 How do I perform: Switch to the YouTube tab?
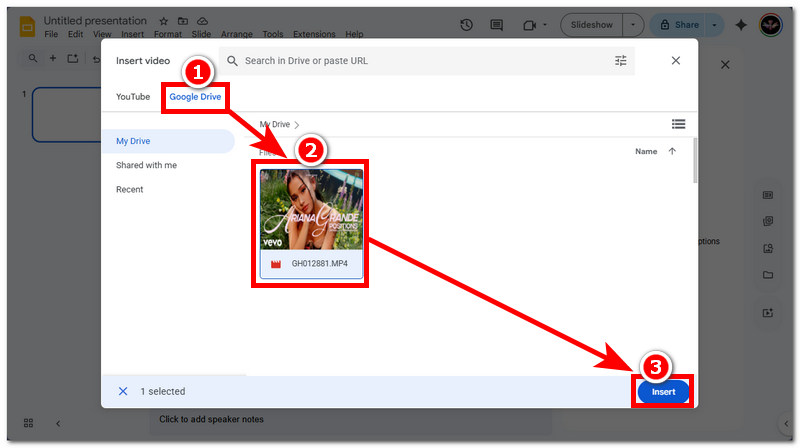click(133, 97)
